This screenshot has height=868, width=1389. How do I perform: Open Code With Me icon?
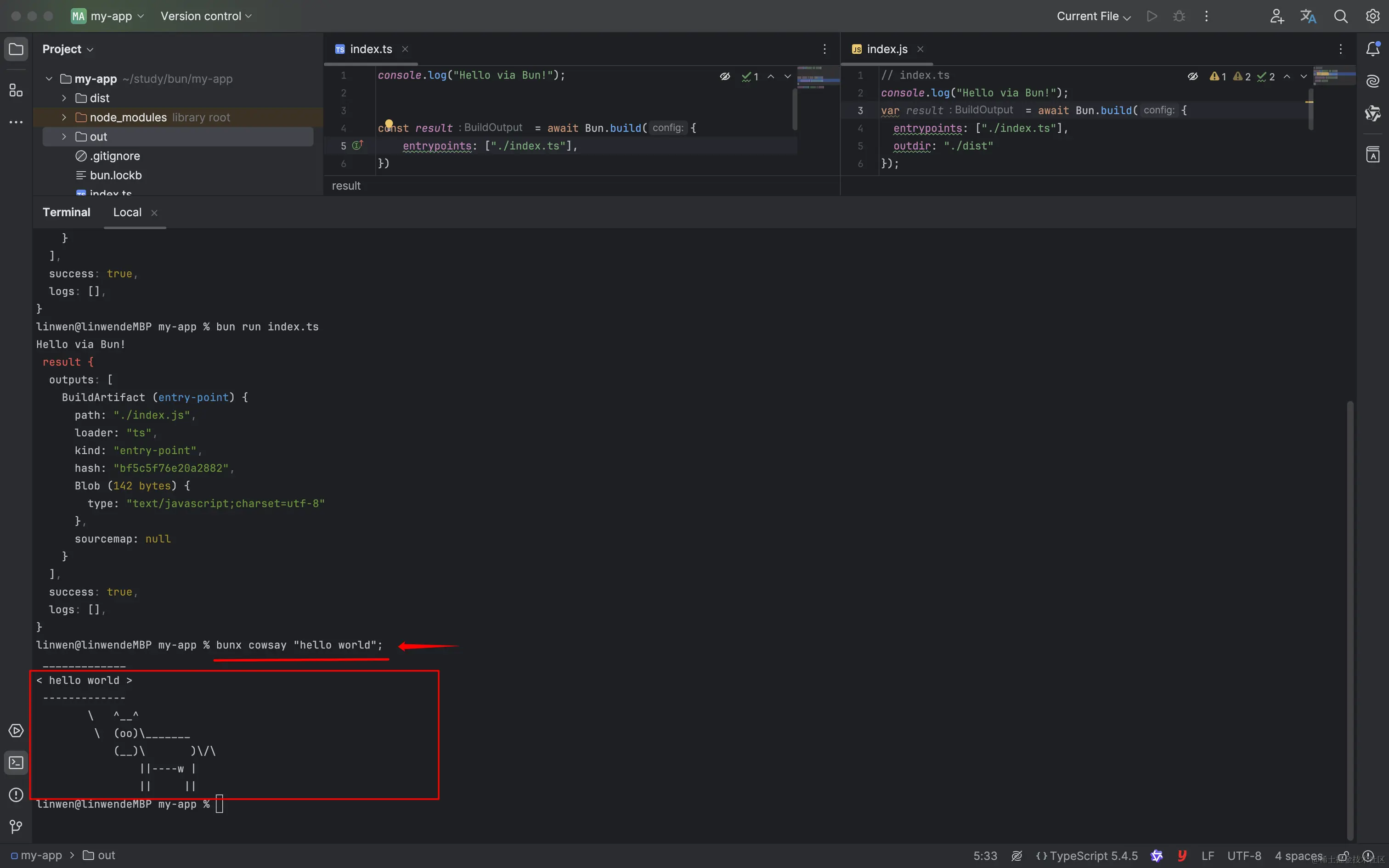click(1276, 16)
